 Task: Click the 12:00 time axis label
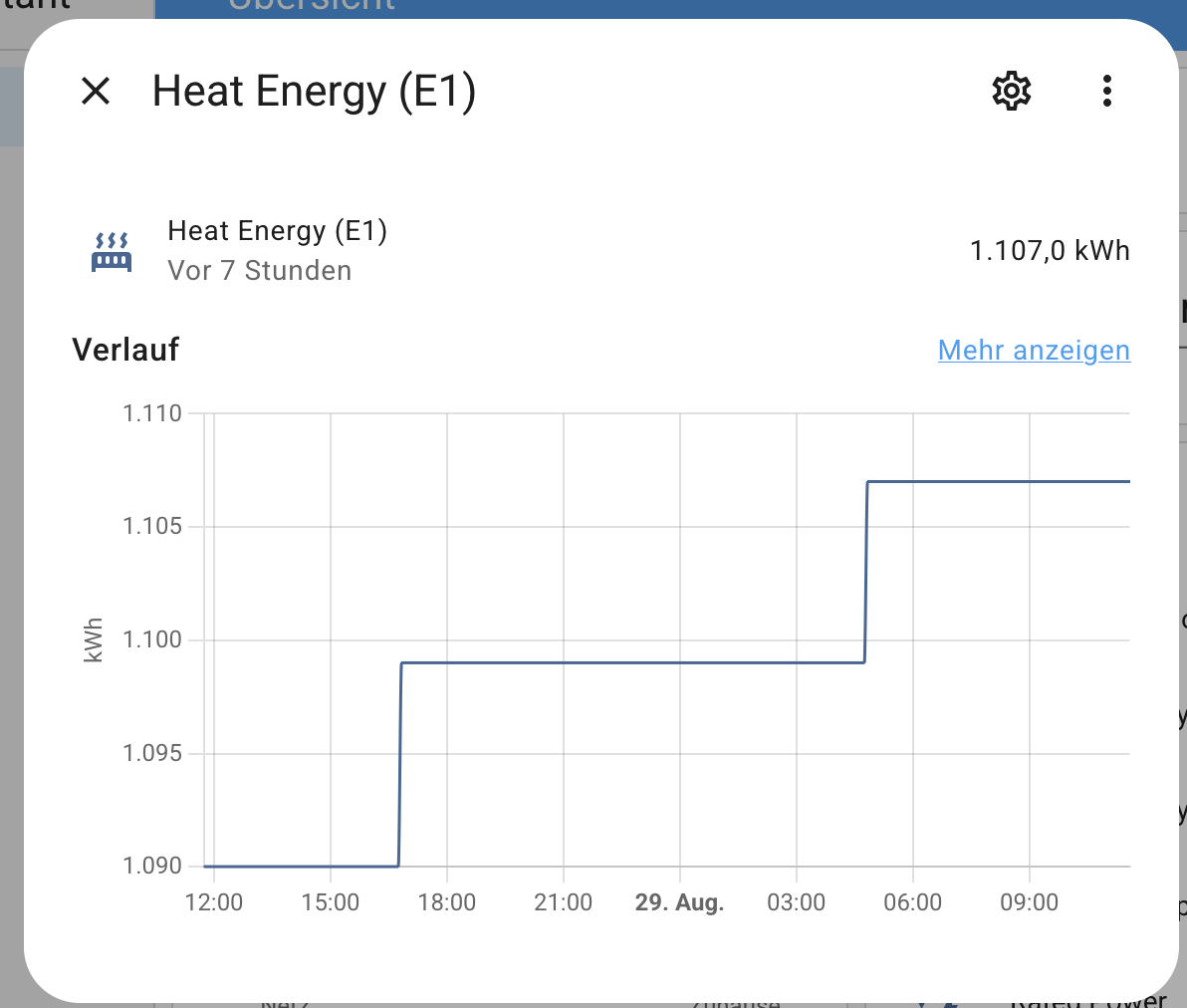pyautogui.click(x=214, y=903)
